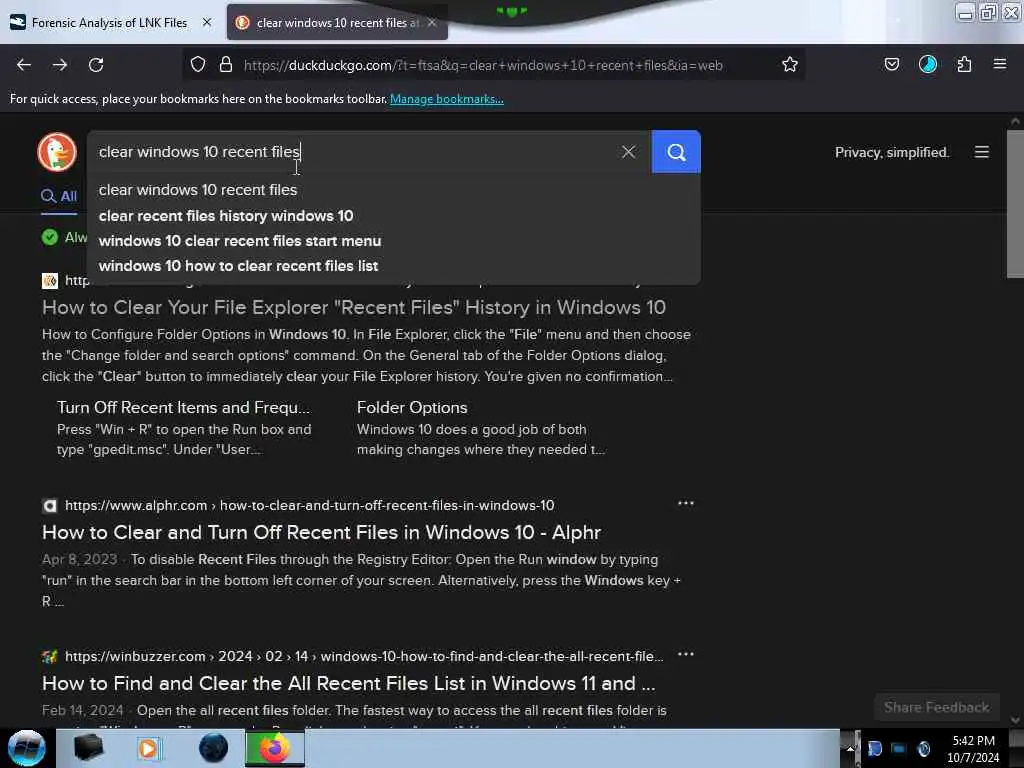Click the DuckDuckGo duck logo

coord(57,152)
